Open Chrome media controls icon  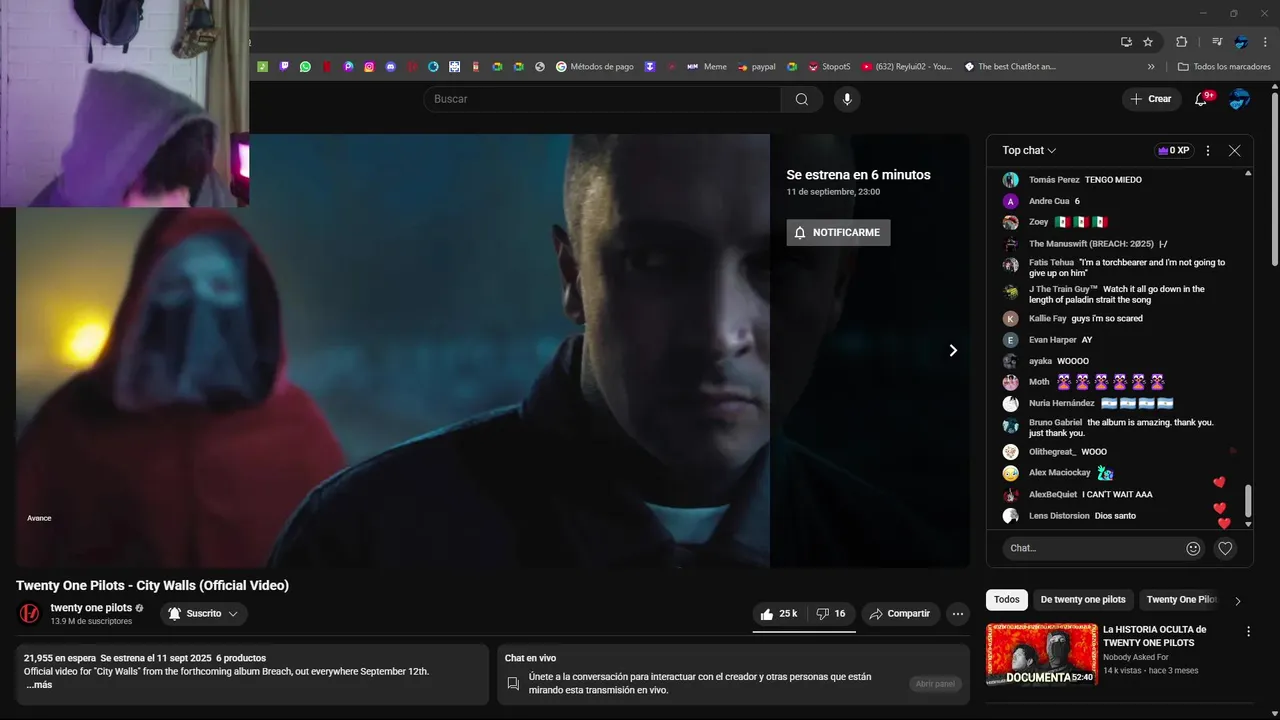point(1216,42)
